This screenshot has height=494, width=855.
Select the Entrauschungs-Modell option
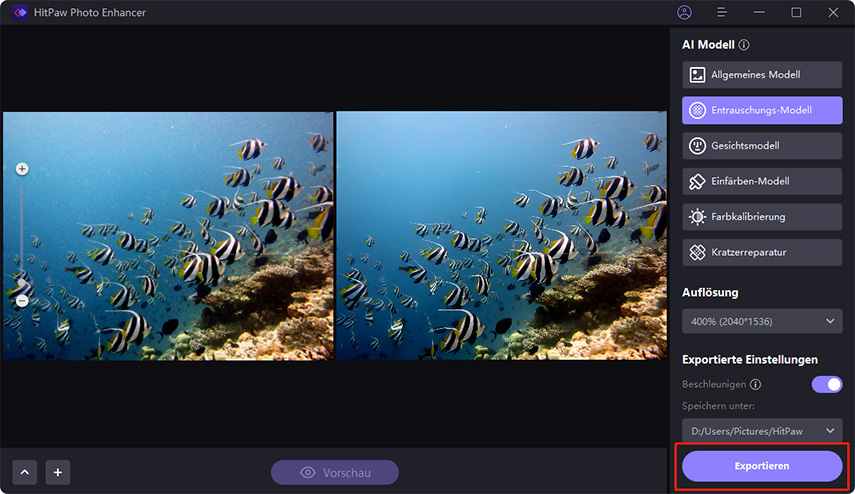pos(762,110)
